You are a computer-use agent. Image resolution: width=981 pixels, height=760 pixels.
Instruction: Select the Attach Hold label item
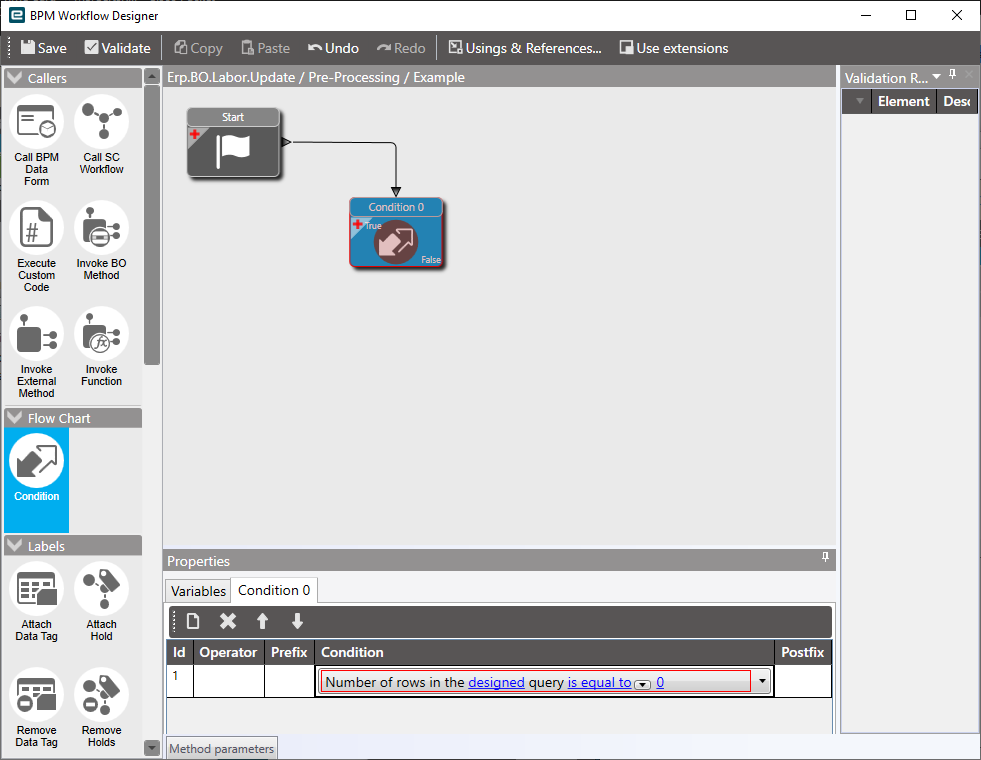pyautogui.click(x=101, y=602)
